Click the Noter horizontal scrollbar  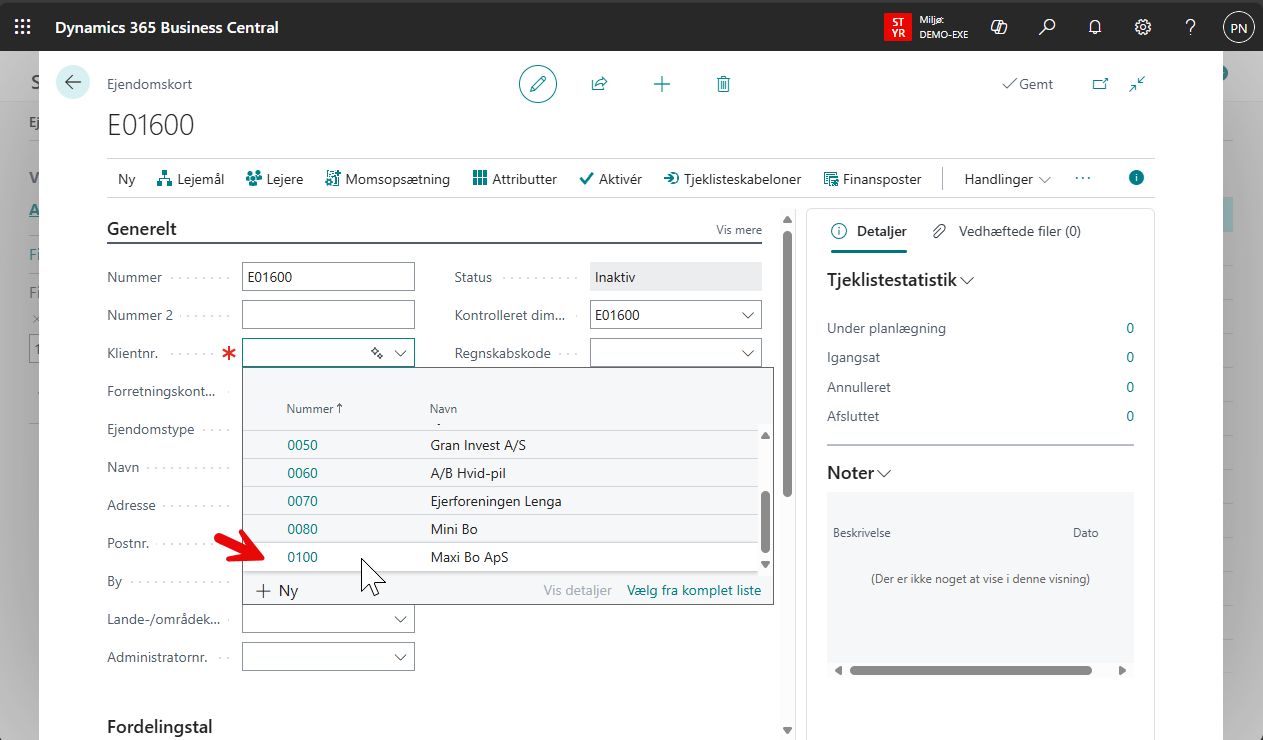tap(970, 670)
